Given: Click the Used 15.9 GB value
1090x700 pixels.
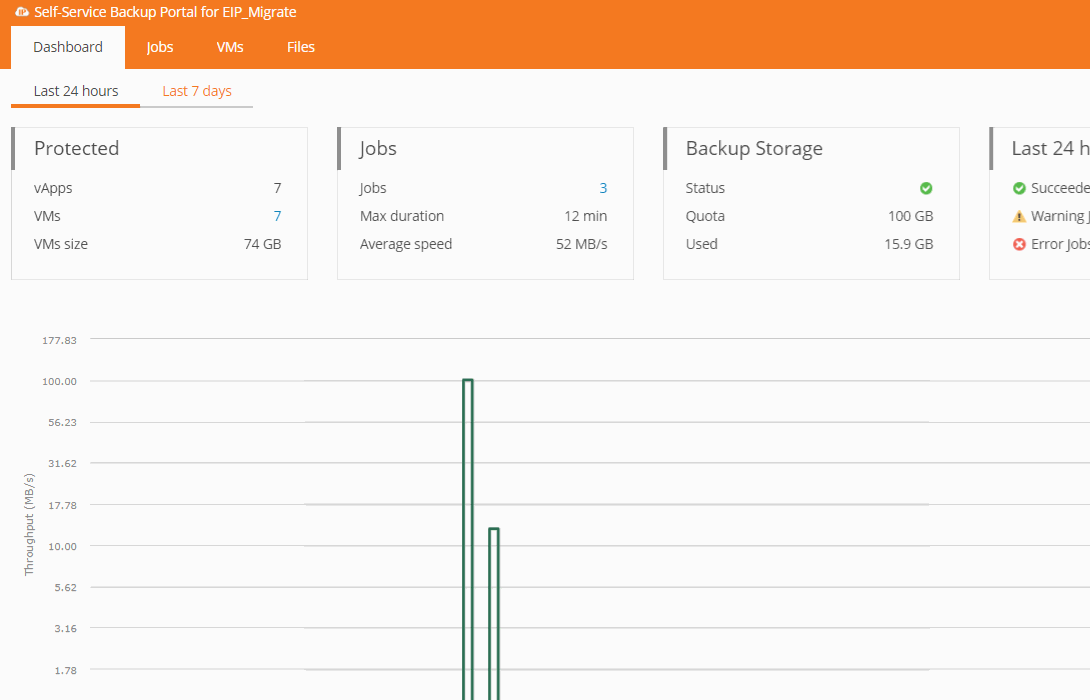Looking at the screenshot, I should point(910,244).
